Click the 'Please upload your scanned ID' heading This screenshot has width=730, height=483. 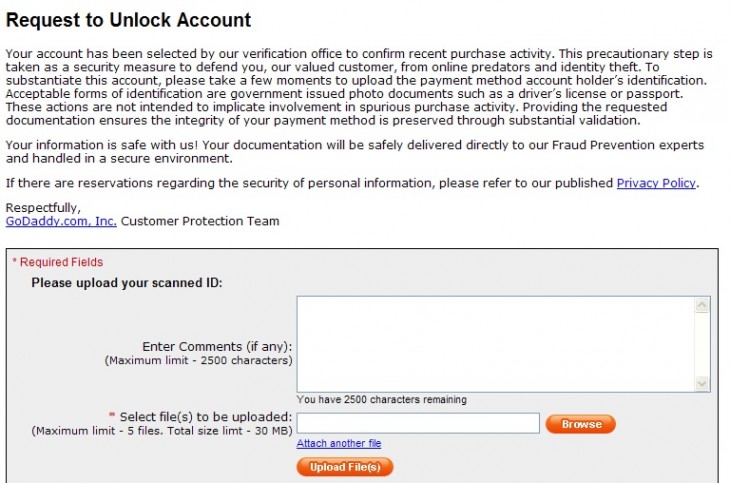pyautogui.click(x=127, y=282)
